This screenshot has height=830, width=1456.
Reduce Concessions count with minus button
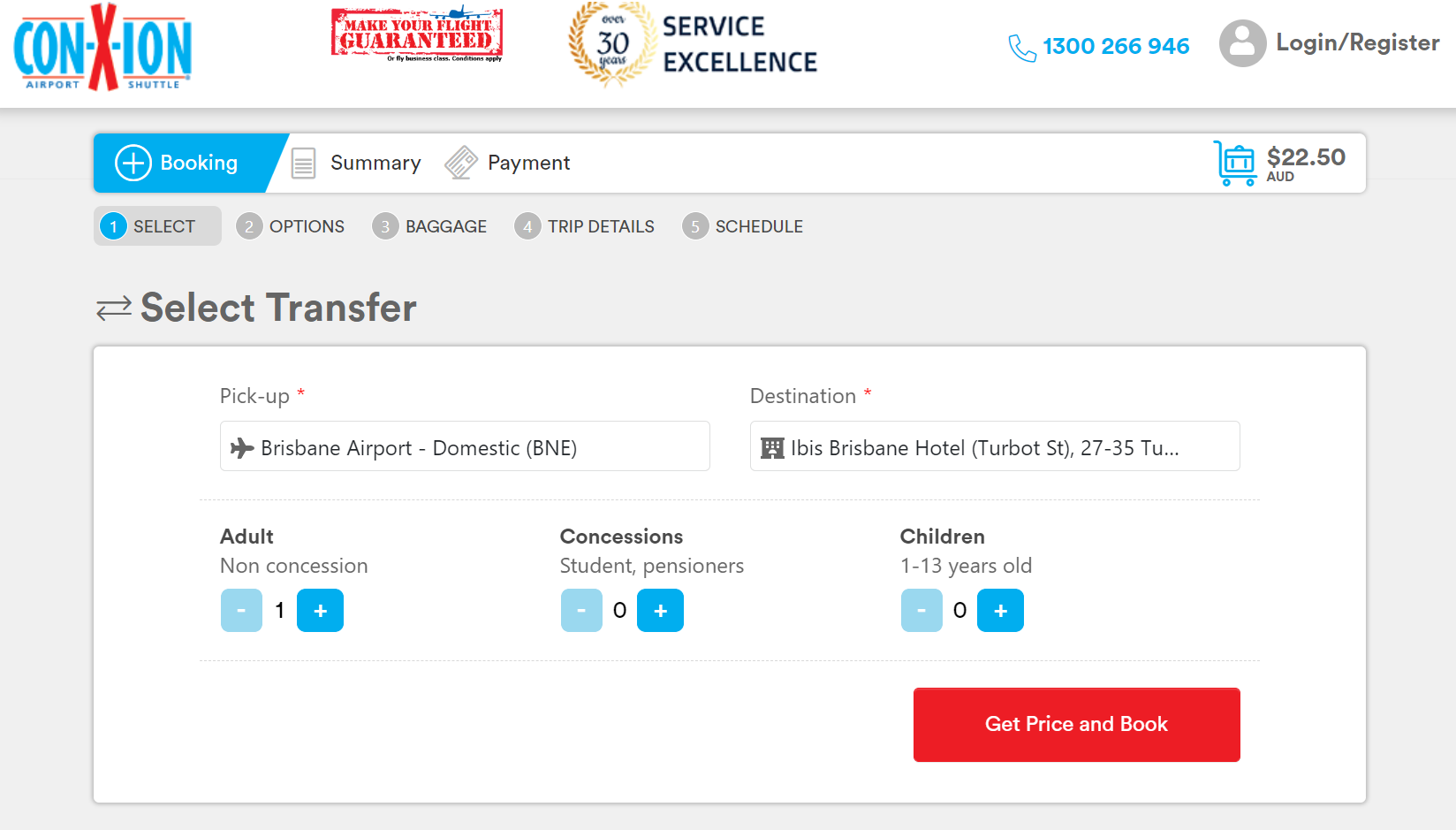[581, 611]
